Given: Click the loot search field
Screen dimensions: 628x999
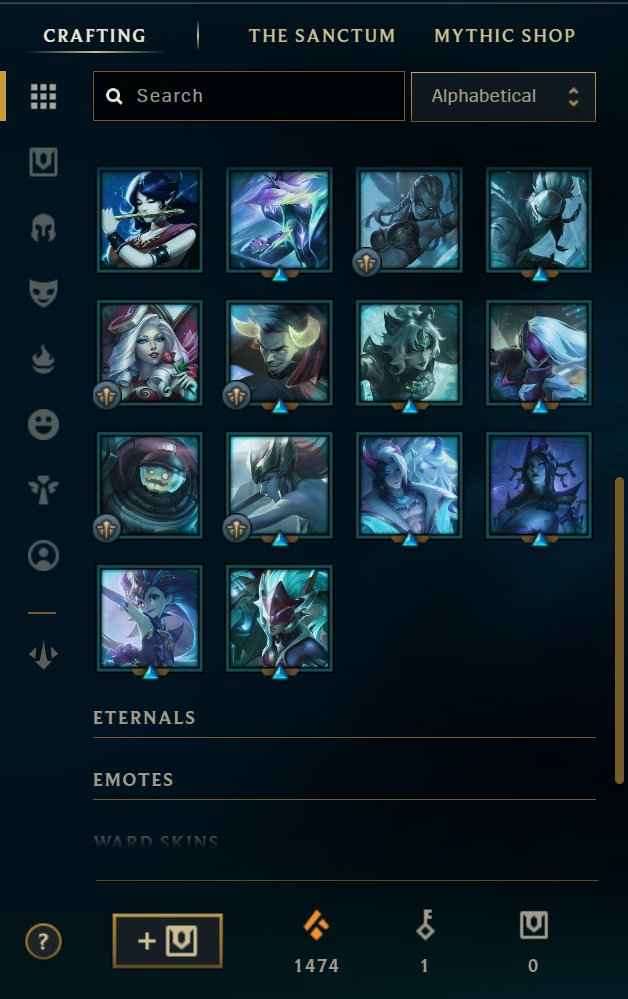Looking at the screenshot, I should point(248,96).
